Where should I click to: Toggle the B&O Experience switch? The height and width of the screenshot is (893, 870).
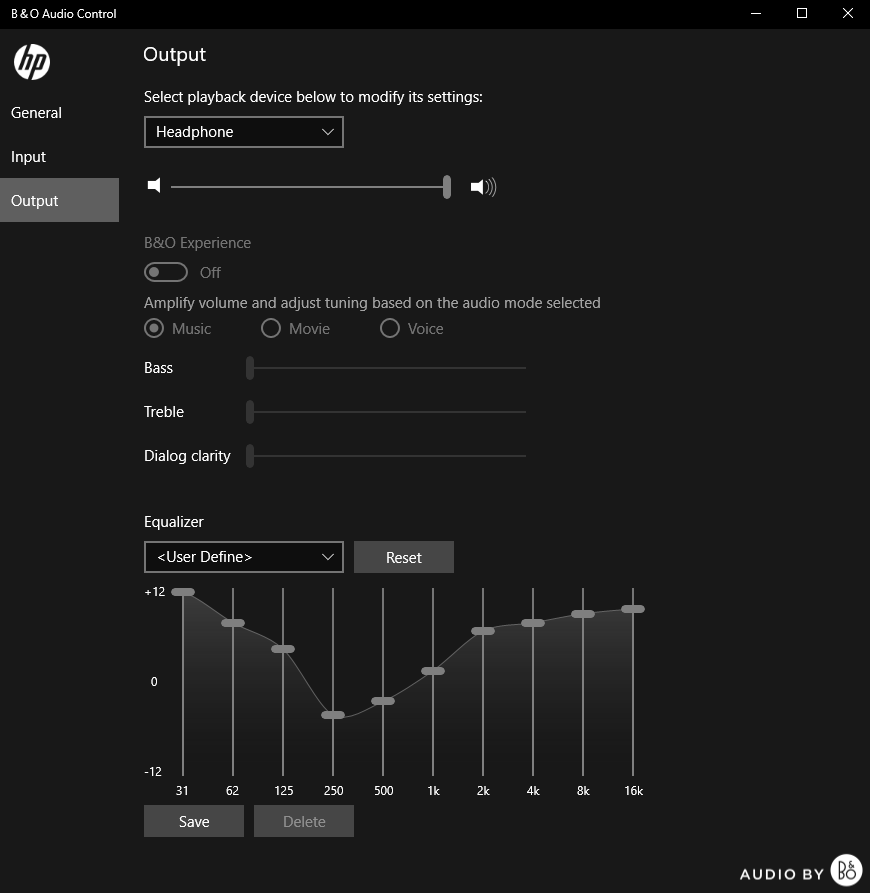166,272
